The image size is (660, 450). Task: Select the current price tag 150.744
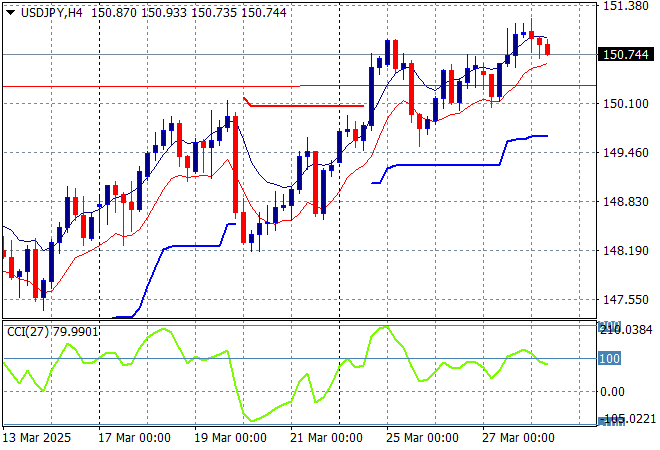(626, 54)
